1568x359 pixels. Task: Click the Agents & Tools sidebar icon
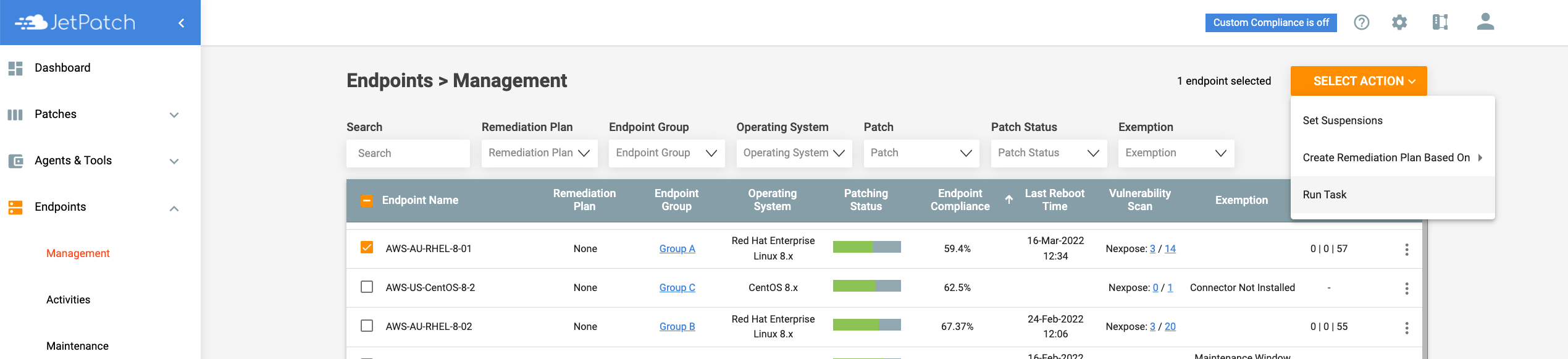15,161
